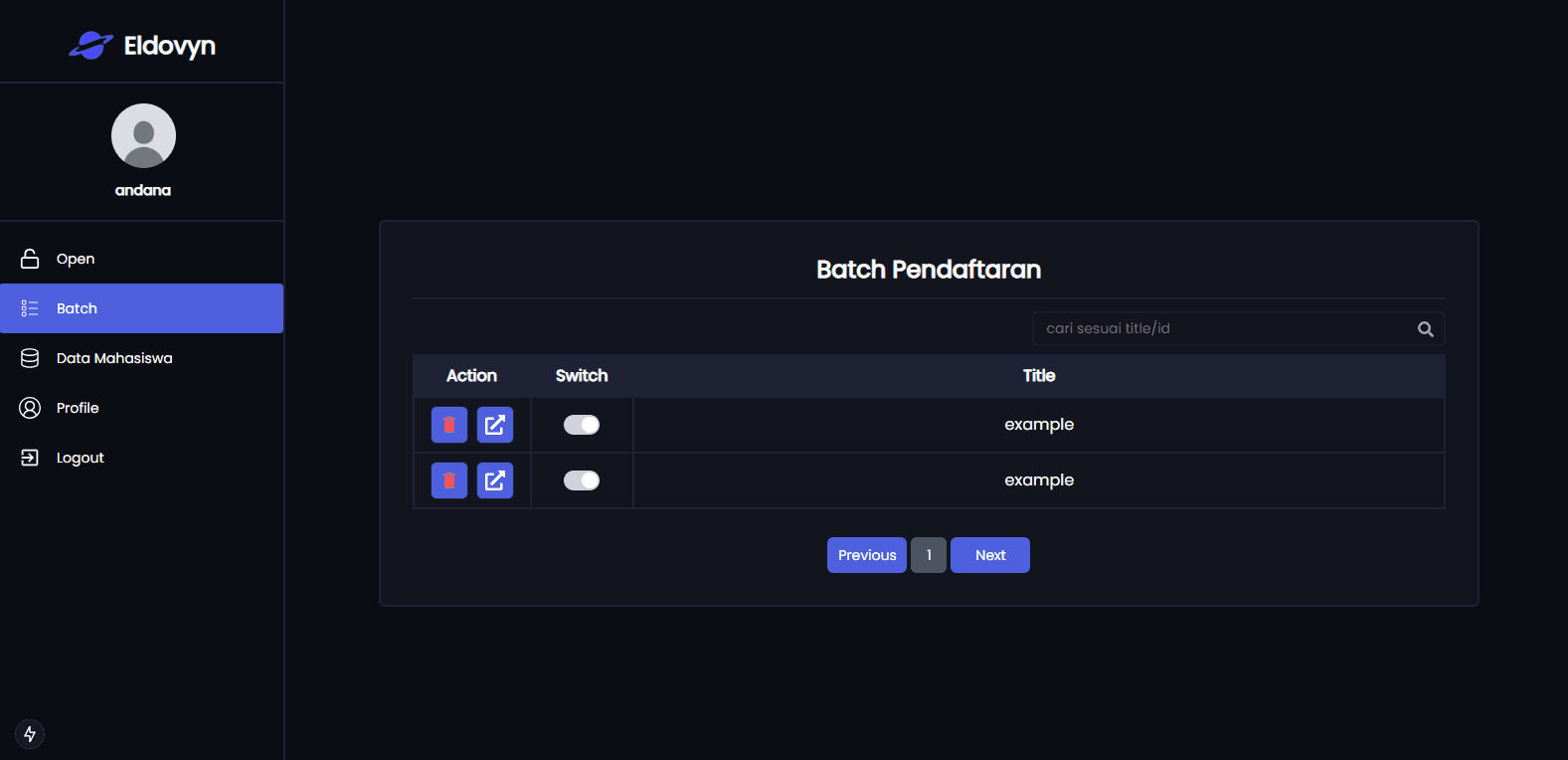Click the search magnifier icon
Screen dimensions: 1568x760
click(x=1425, y=329)
